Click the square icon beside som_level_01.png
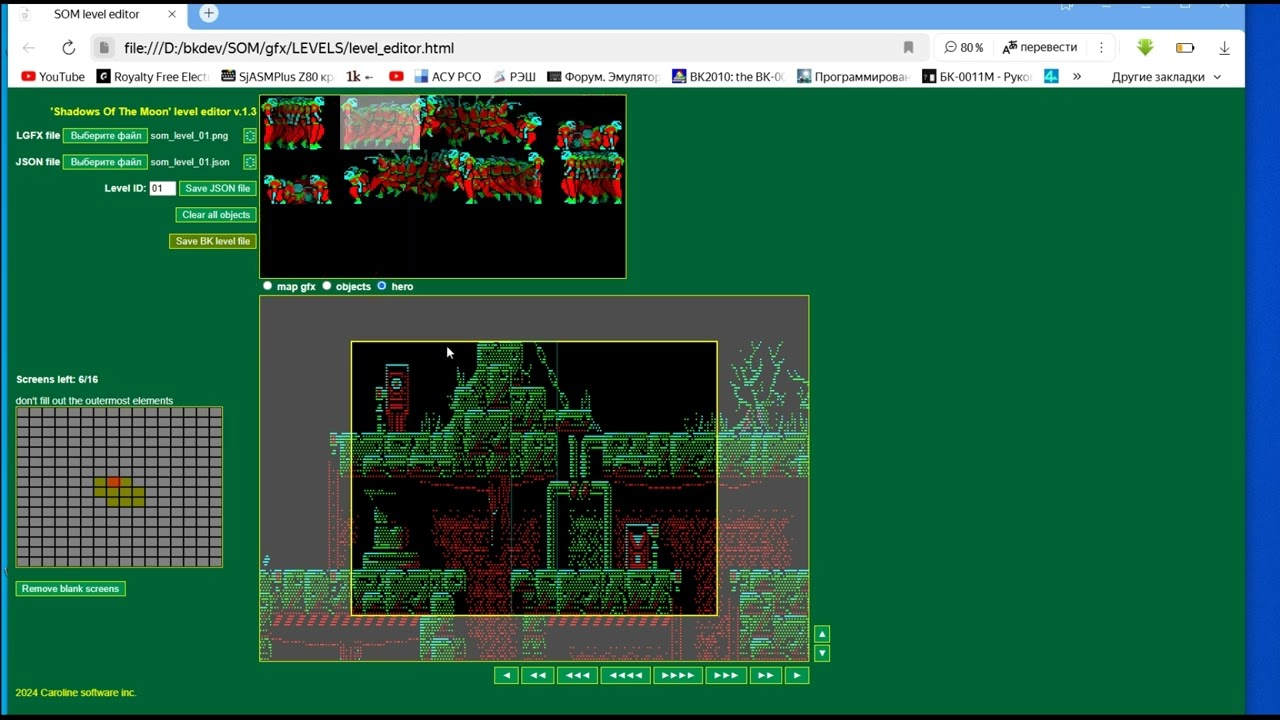Viewport: 1280px width, 720px height. (x=250, y=136)
